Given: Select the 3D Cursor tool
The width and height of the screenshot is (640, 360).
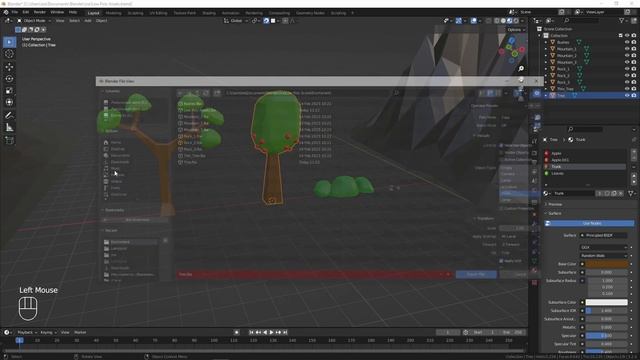Looking at the screenshot, I should tap(9, 54).
